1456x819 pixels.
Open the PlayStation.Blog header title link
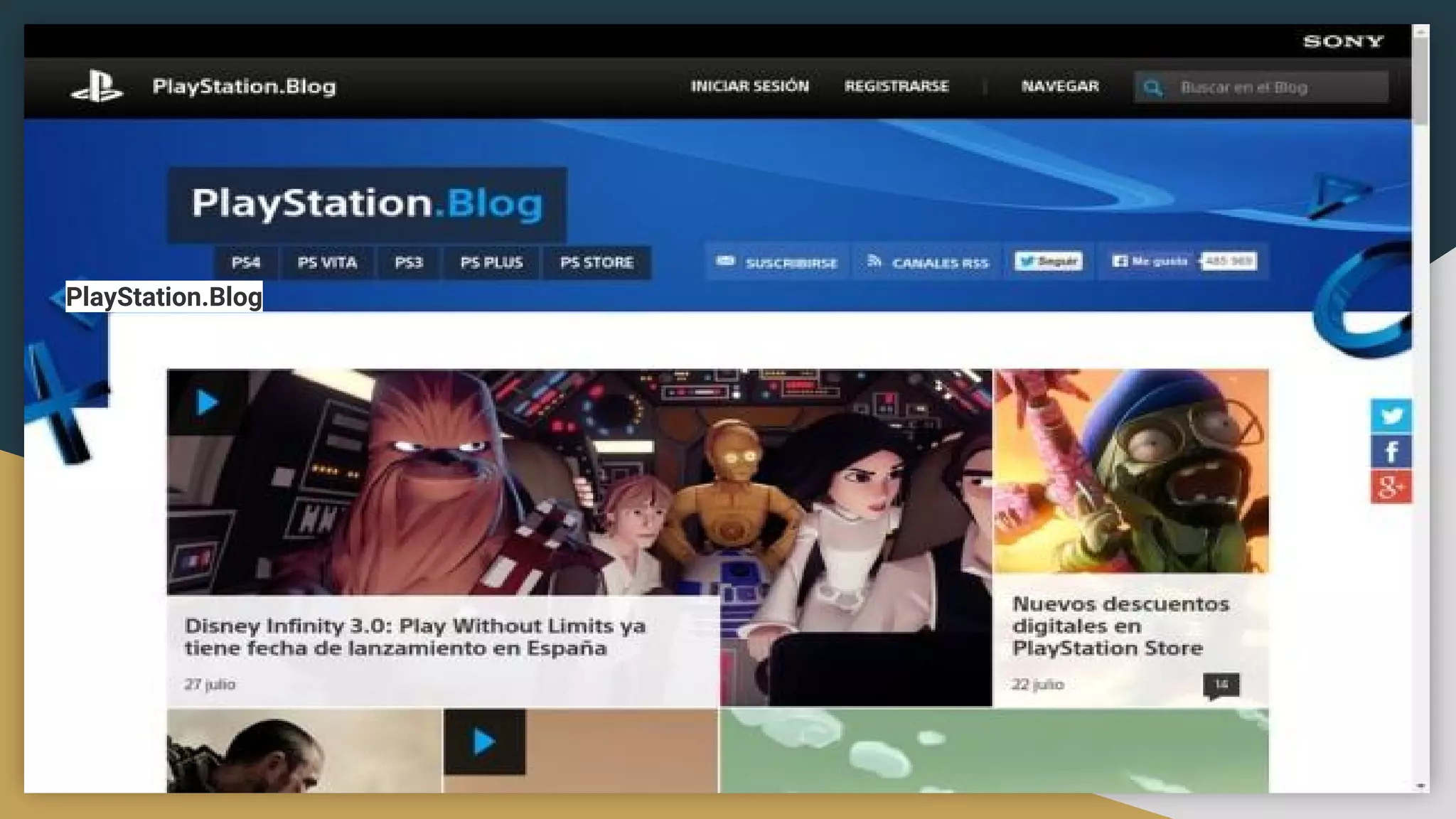pos(244,87)
